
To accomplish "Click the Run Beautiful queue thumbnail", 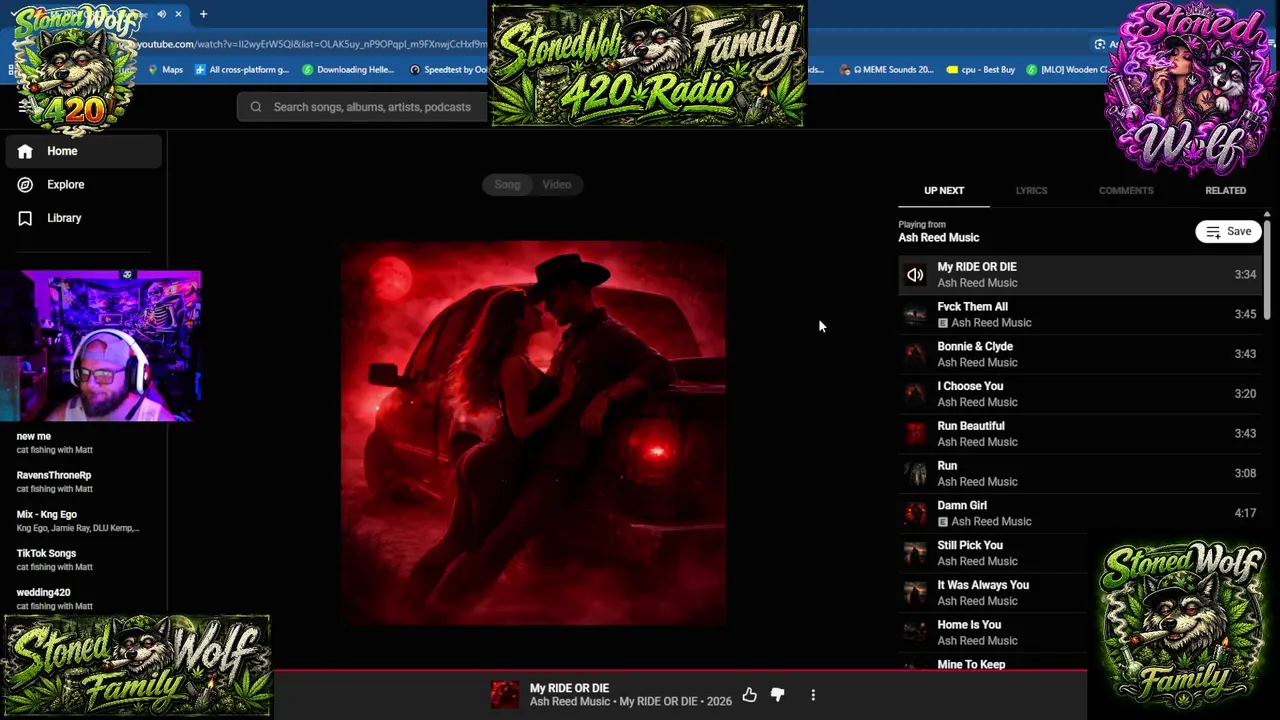I will point(915,434).
